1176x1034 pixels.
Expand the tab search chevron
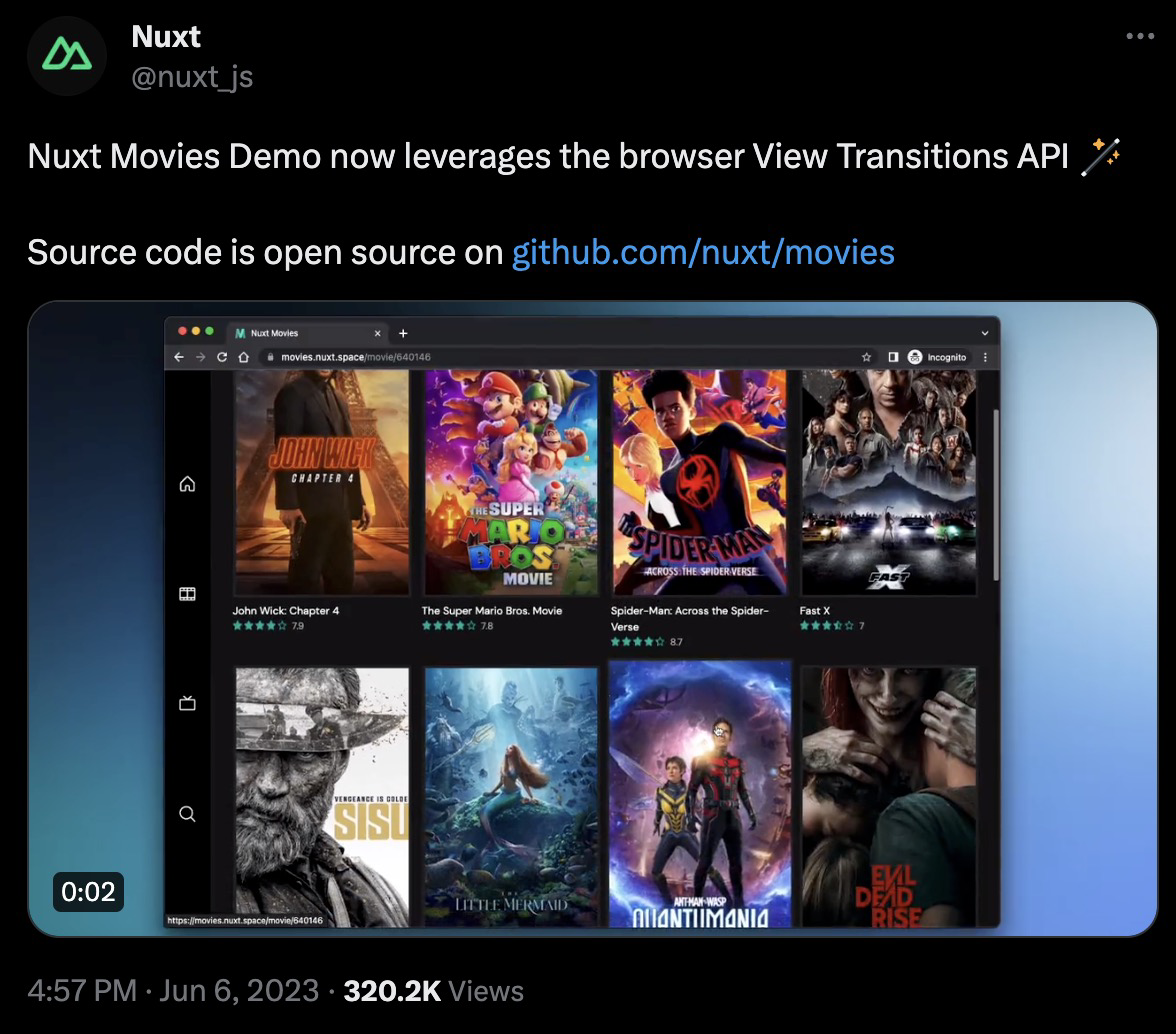click(x=985, y=333)
